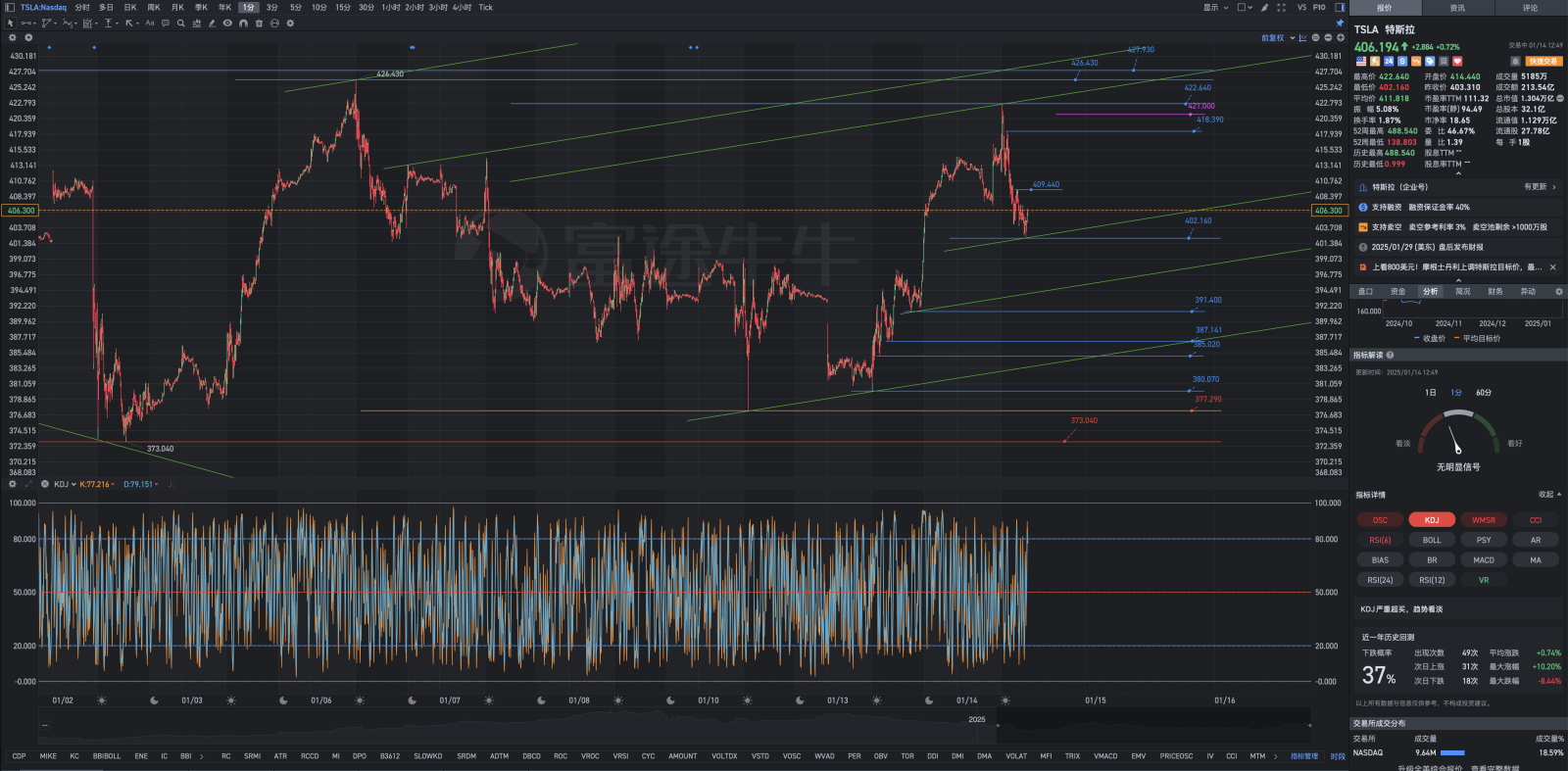
Task: Pin the chart with blue pin icon
Action: tap(1340, 23)
